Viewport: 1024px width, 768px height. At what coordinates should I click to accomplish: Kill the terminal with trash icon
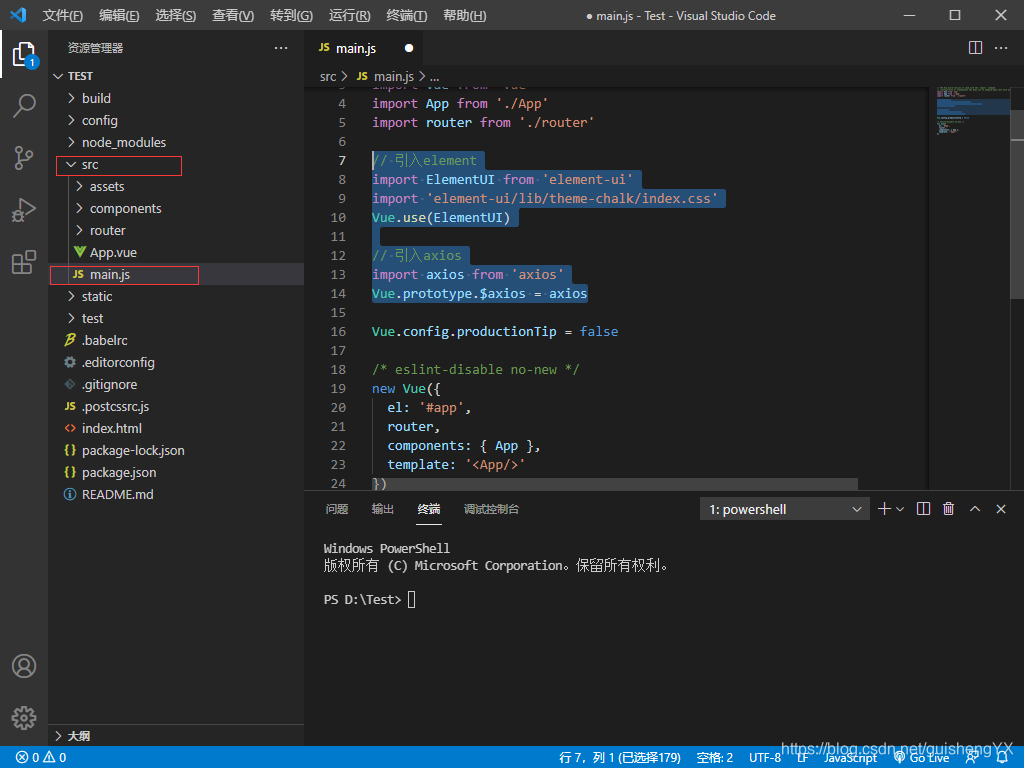tap(948, 509)
